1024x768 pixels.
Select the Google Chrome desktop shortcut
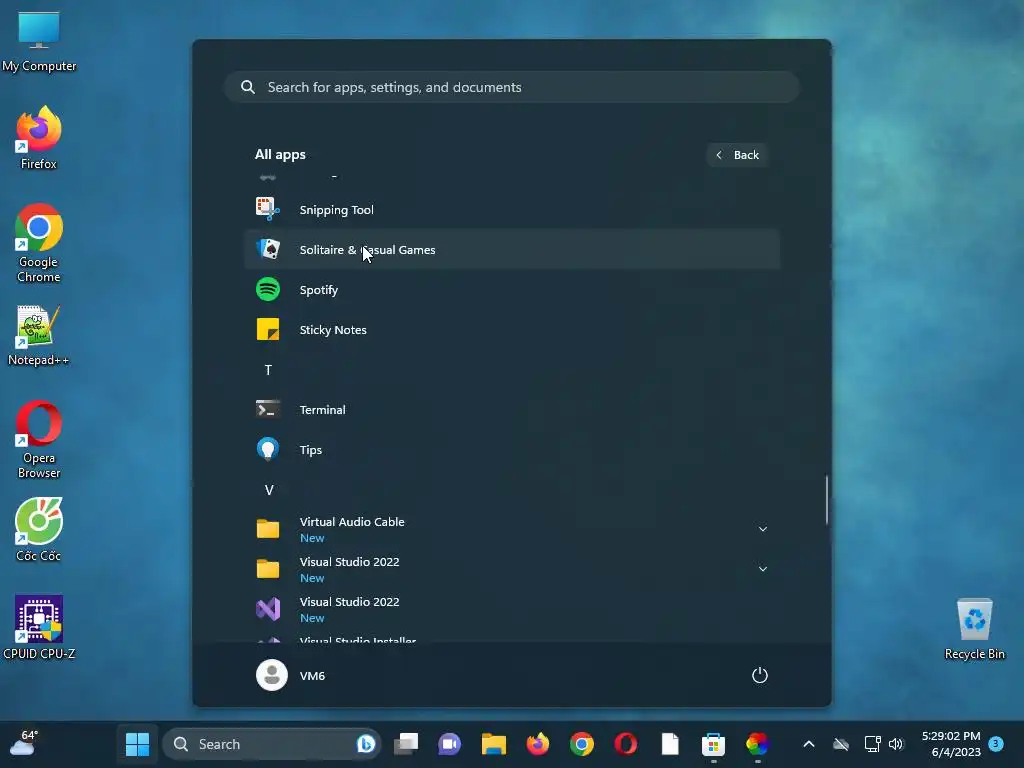pyautogui.click(x=39, y=243)
